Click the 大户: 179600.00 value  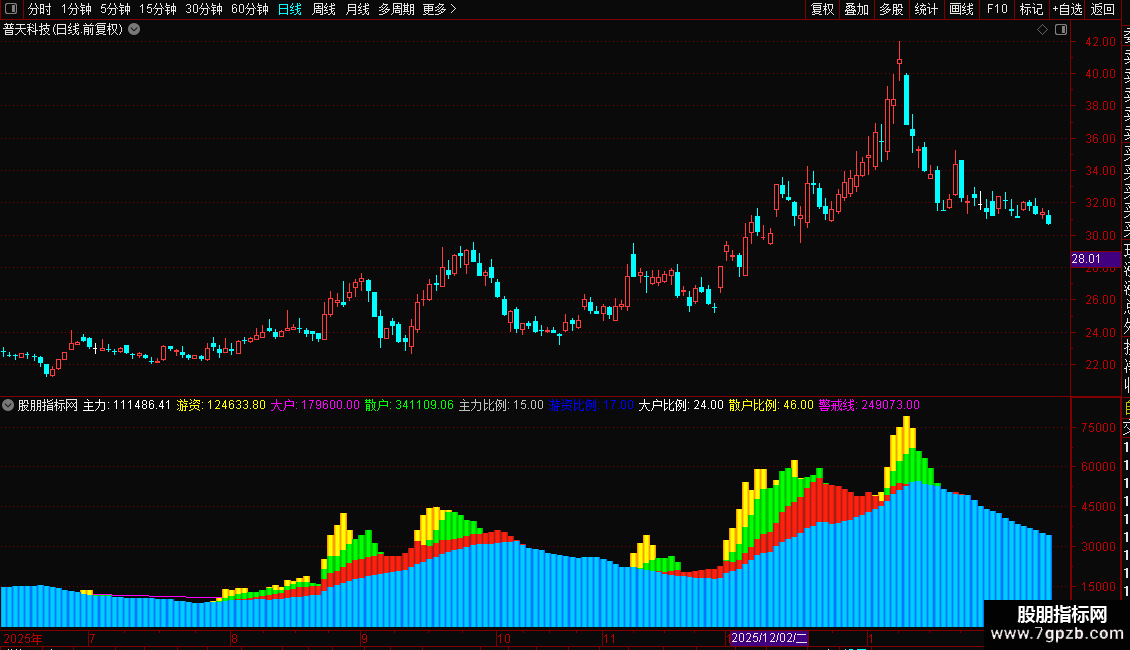point(315,405)
